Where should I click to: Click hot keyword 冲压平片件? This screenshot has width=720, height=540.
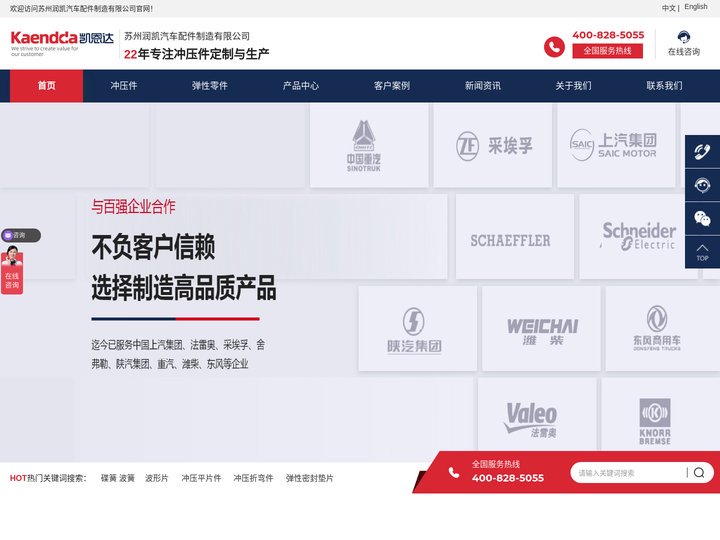(x=201, y=478)
